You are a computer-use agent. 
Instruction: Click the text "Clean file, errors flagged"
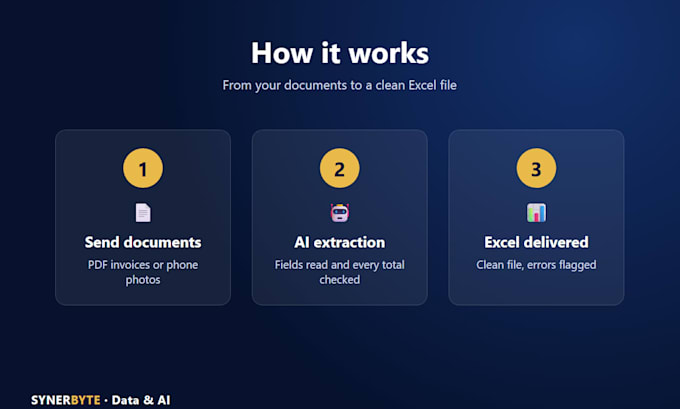[536, 265]
